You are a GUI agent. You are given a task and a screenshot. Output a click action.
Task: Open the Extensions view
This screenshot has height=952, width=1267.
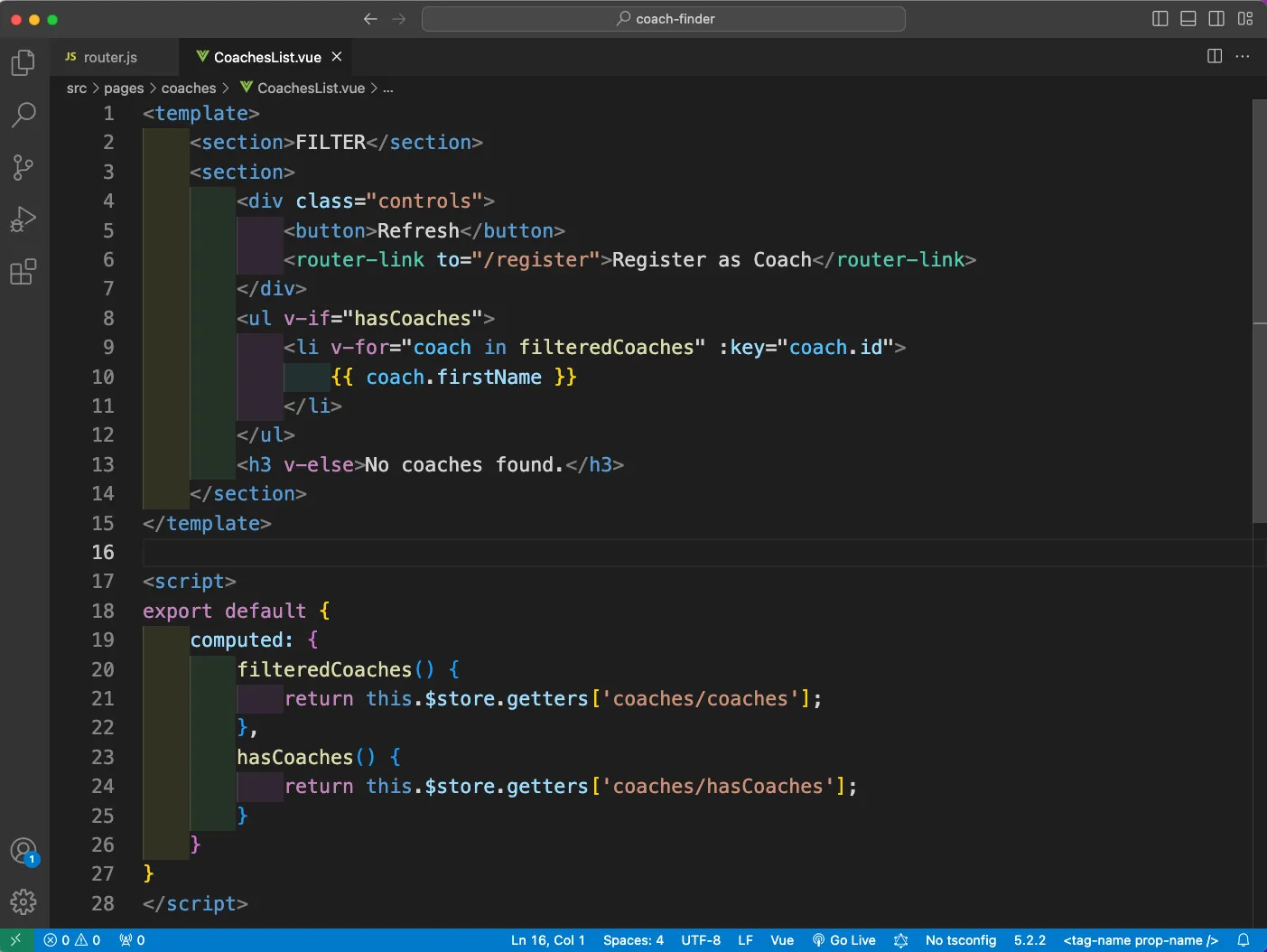(23, 272)
